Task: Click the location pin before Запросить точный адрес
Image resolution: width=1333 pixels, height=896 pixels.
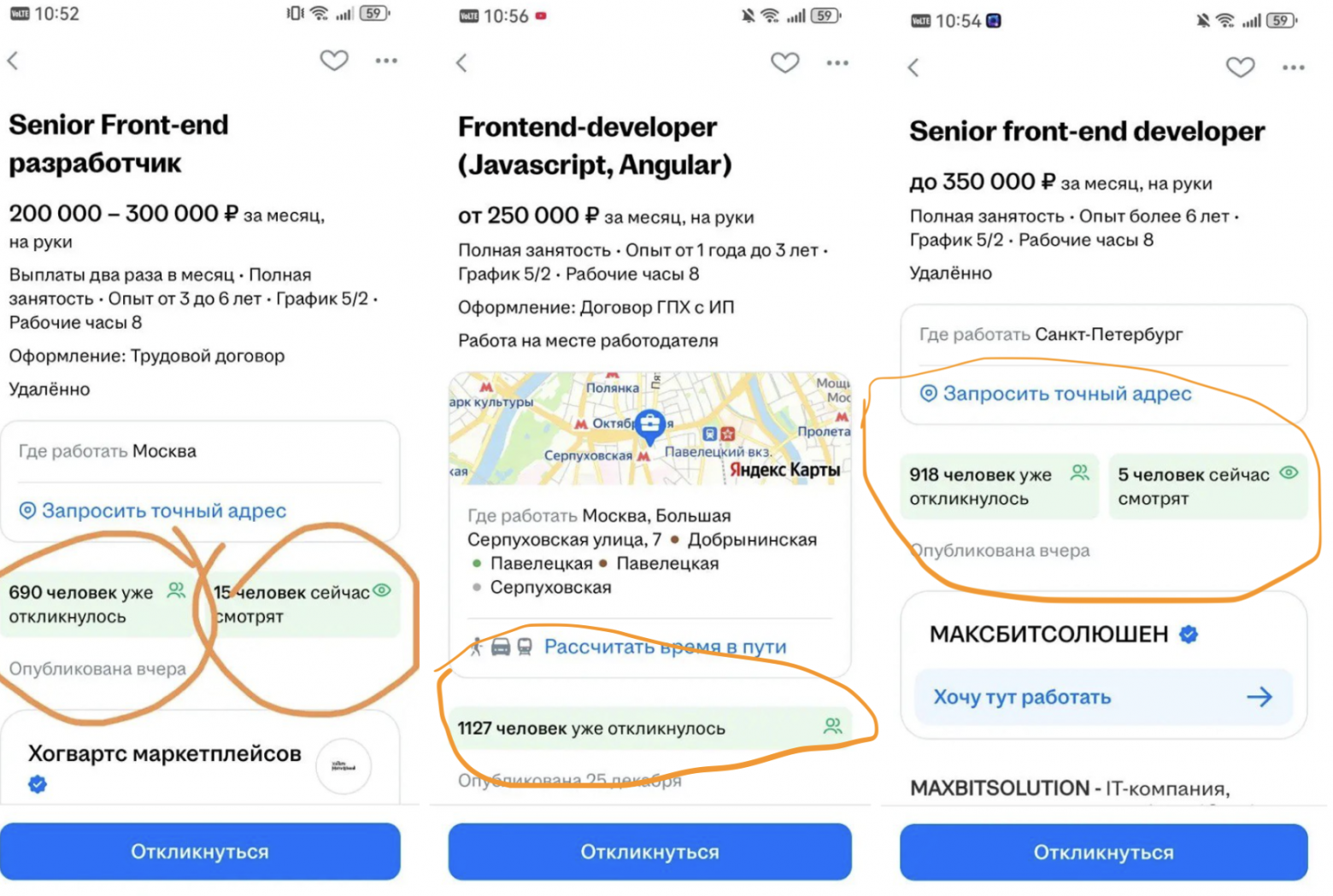Action: click(928, 394)
